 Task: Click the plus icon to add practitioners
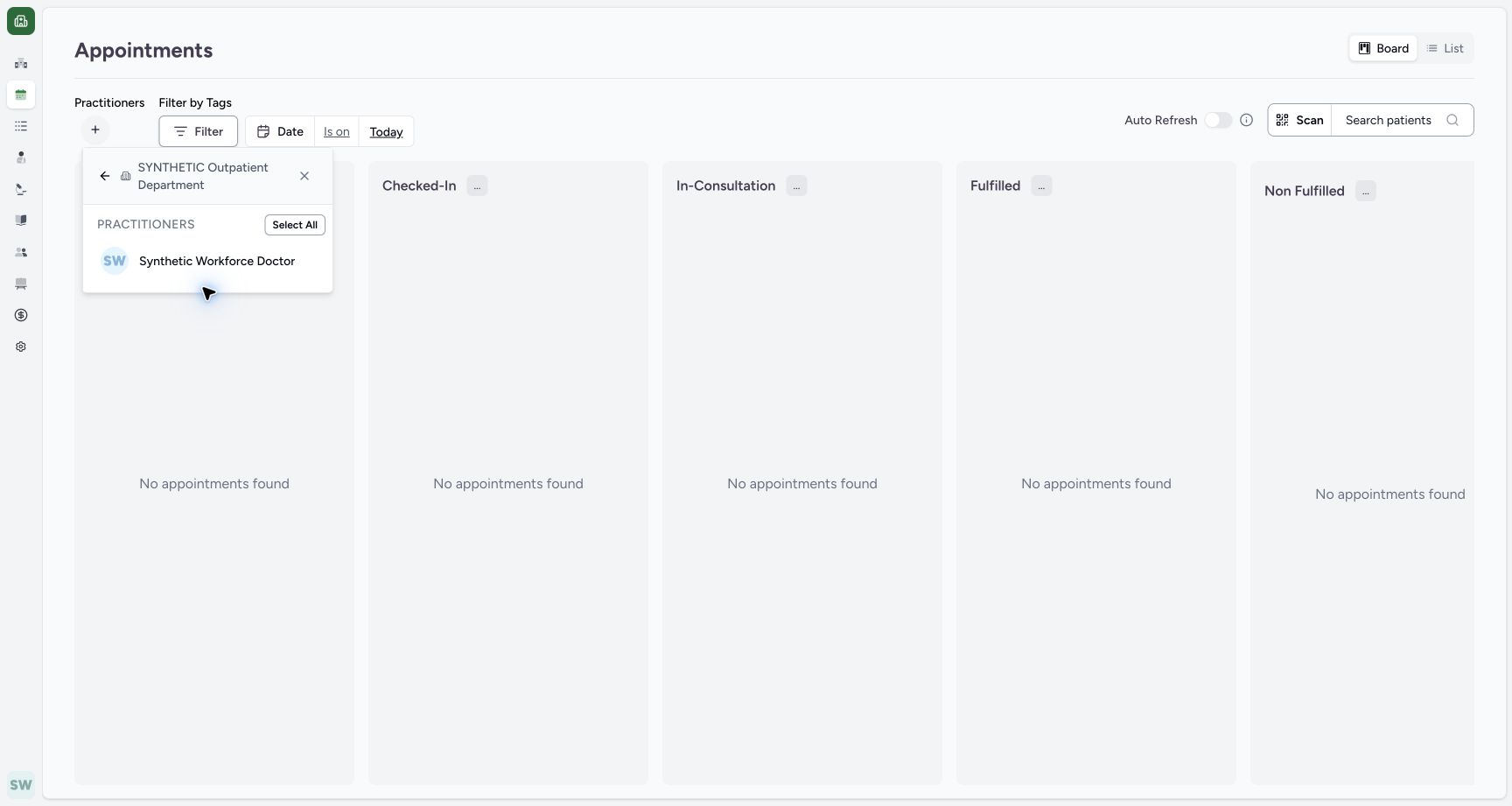[95, 130]
